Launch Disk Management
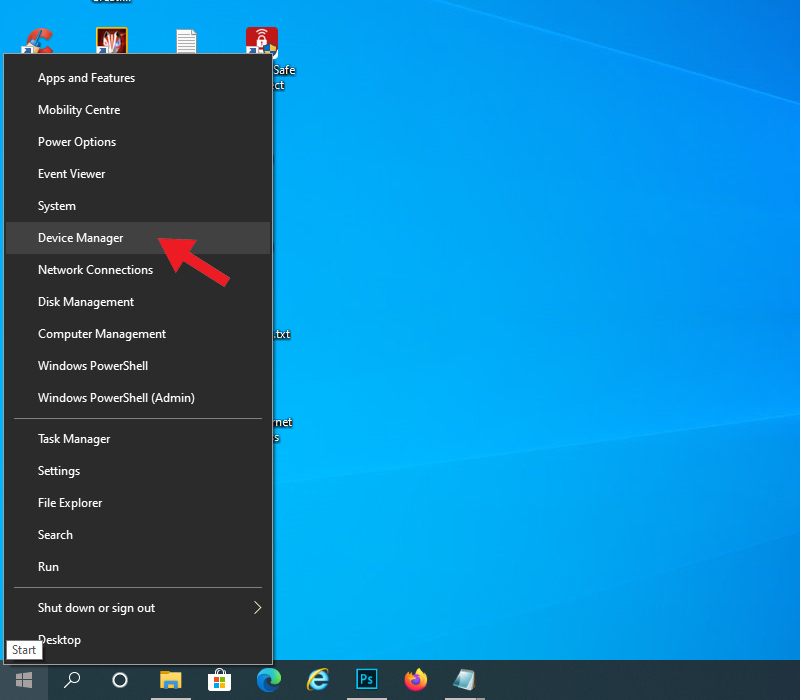The image size is (800, 700). tap(138, 302)
